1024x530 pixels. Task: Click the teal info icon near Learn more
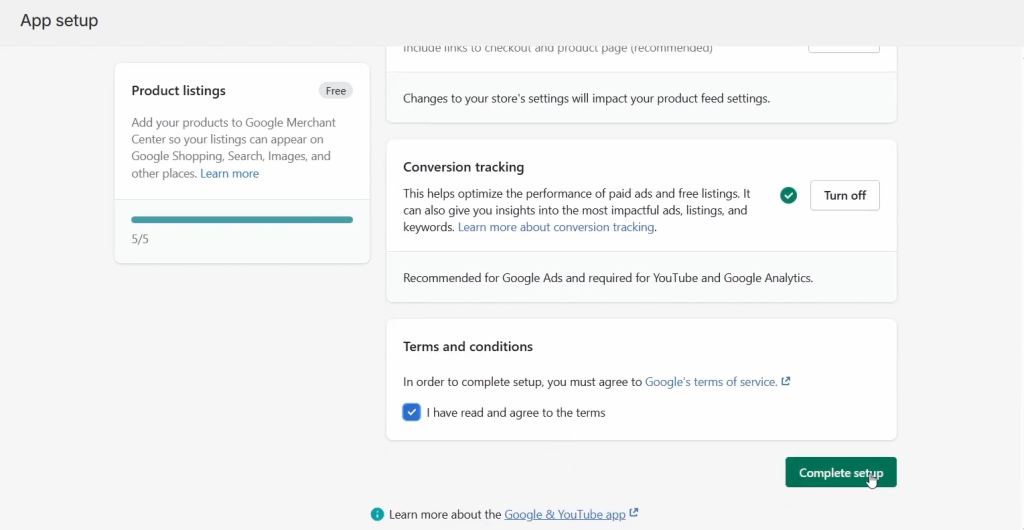377,514
